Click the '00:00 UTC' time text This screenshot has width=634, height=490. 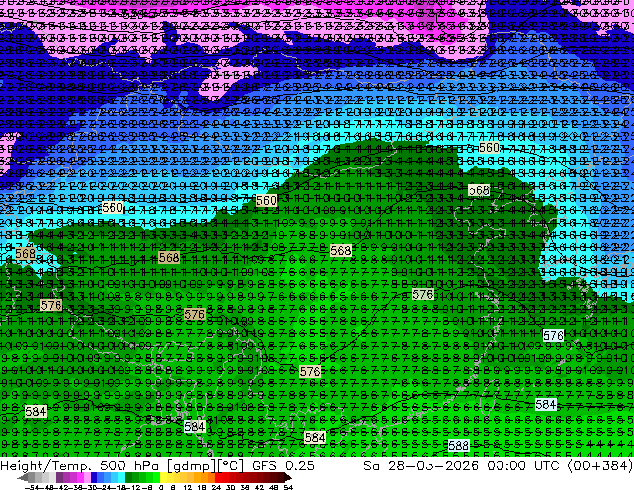point(522,466)
